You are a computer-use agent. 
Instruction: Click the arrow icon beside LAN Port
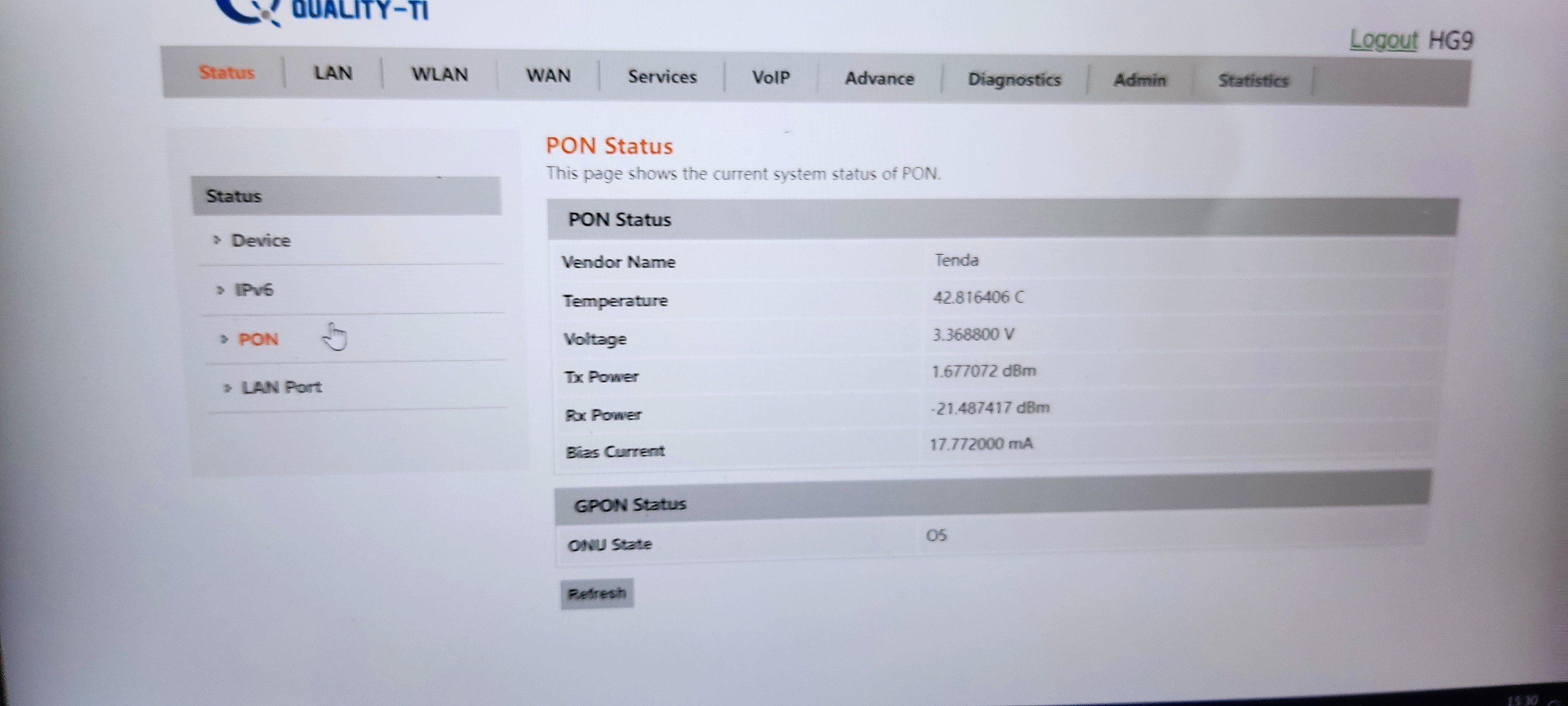tap(228, 388)
